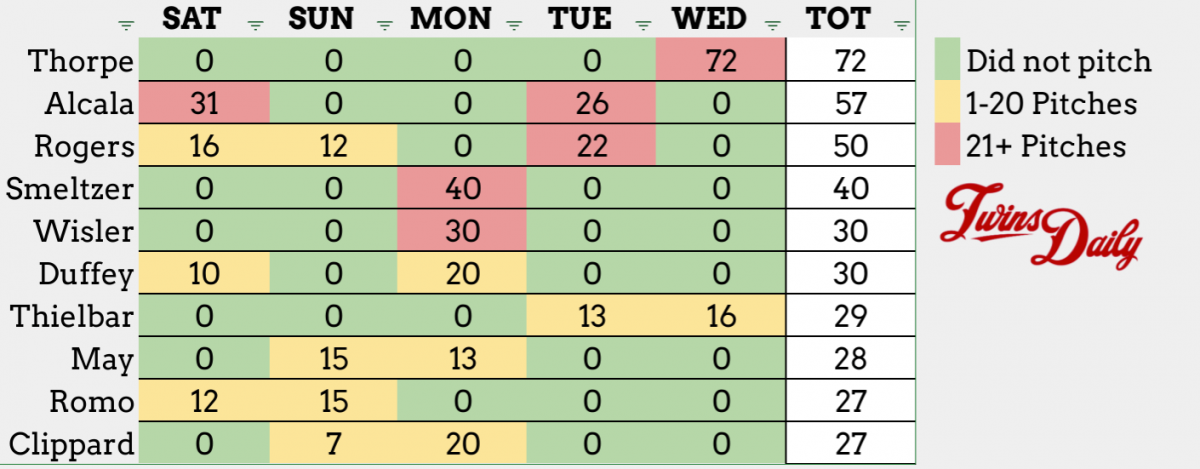Click the Thielbar row label
This screenshot has height=469, width=1200.
[72, 316]
